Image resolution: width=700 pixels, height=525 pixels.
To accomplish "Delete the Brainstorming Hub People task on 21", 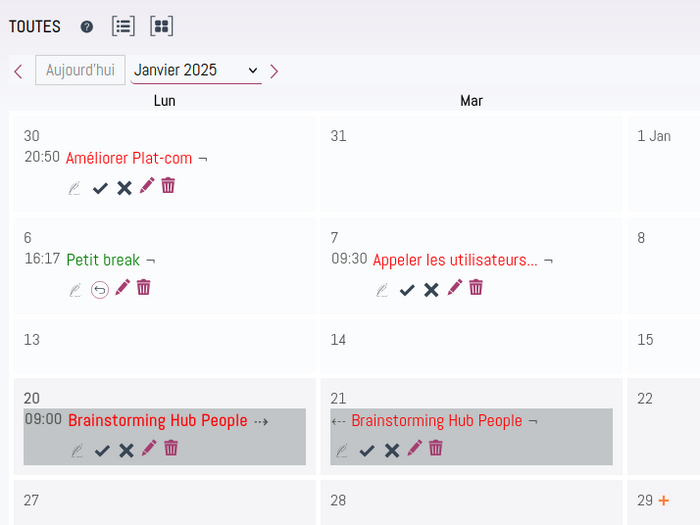I will 436,448.
